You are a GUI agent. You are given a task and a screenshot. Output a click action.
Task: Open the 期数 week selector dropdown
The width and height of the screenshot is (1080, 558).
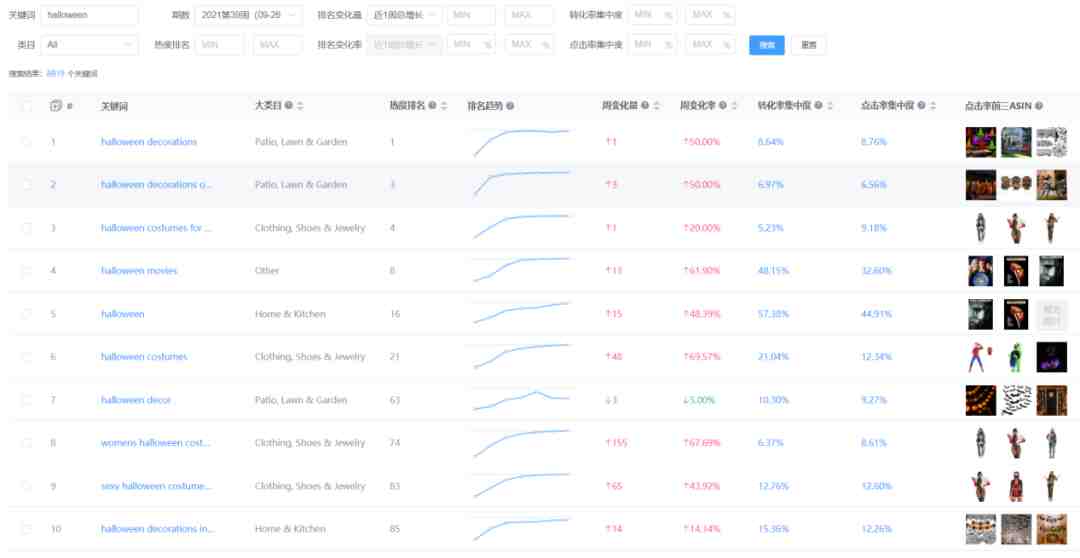point(249,14)
